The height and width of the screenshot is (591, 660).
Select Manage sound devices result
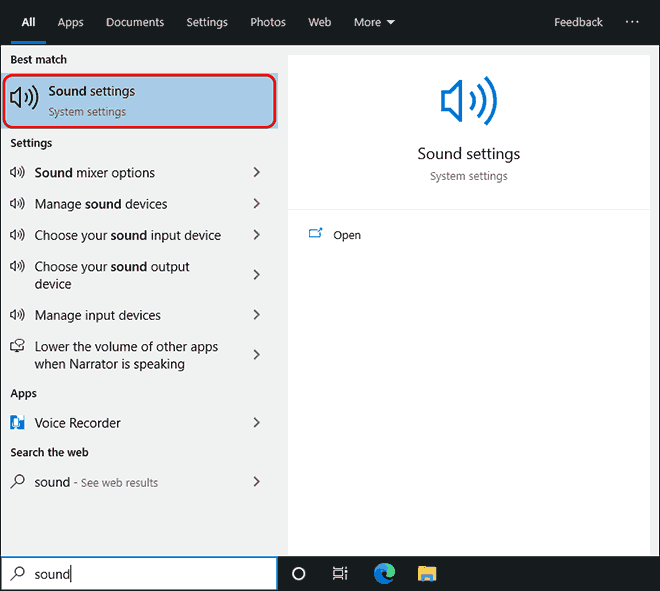coord(139,204)
